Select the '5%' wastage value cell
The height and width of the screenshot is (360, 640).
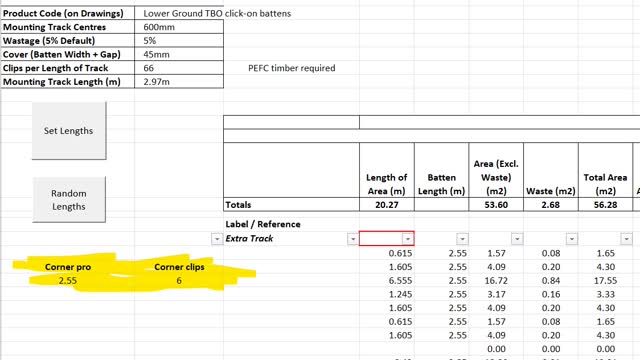[179, 41]
